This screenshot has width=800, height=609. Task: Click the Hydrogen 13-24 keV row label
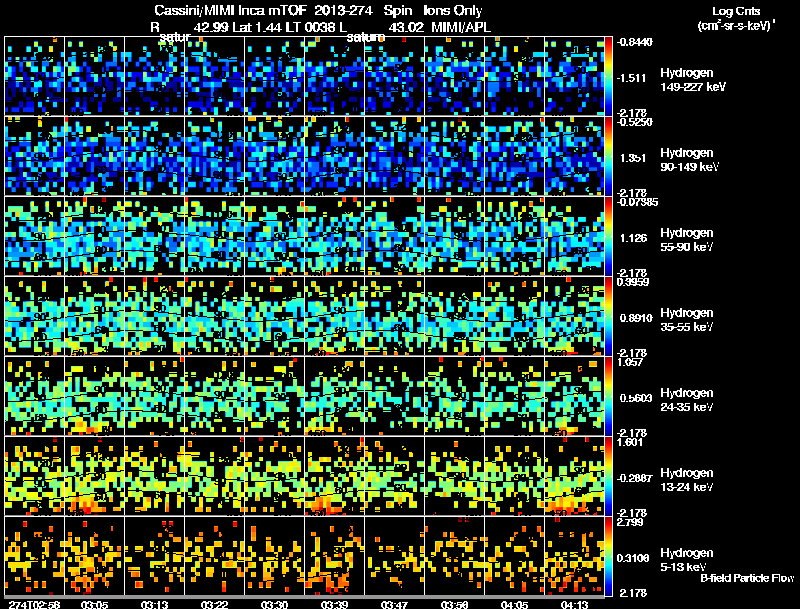(687, 480)
